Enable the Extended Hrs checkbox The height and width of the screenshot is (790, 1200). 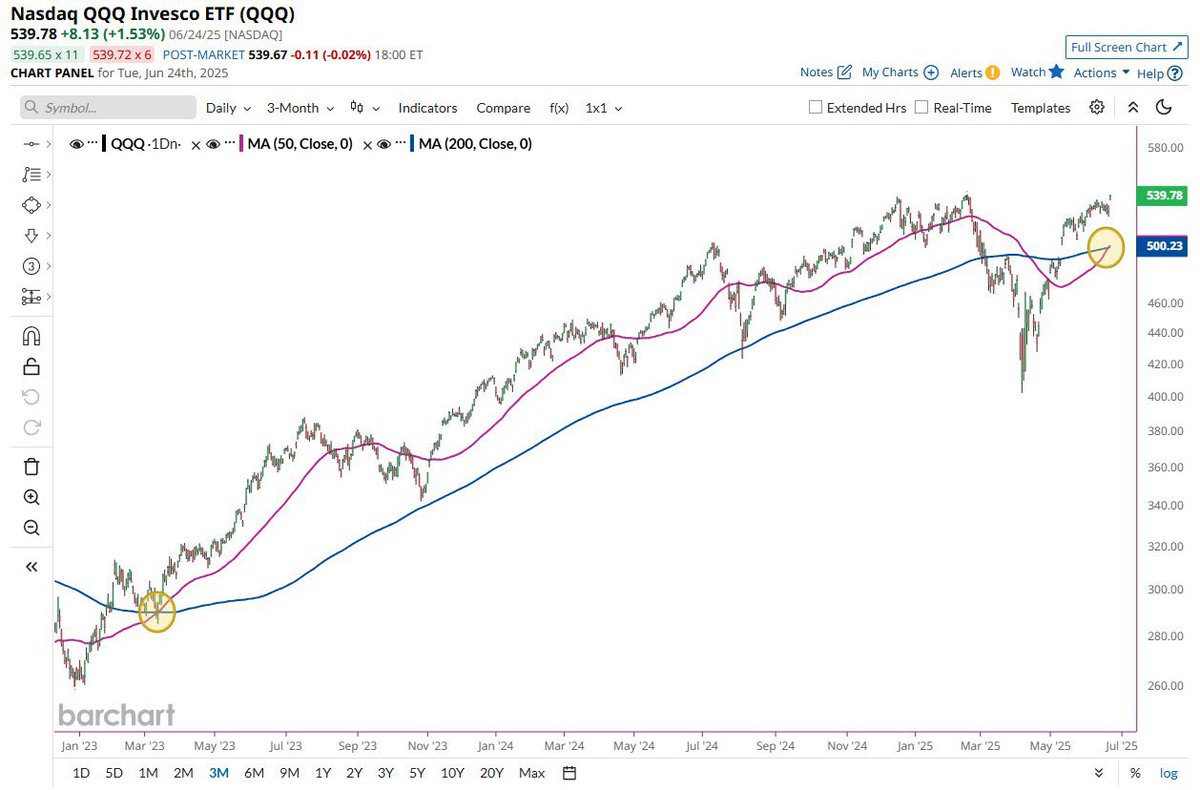815,107
